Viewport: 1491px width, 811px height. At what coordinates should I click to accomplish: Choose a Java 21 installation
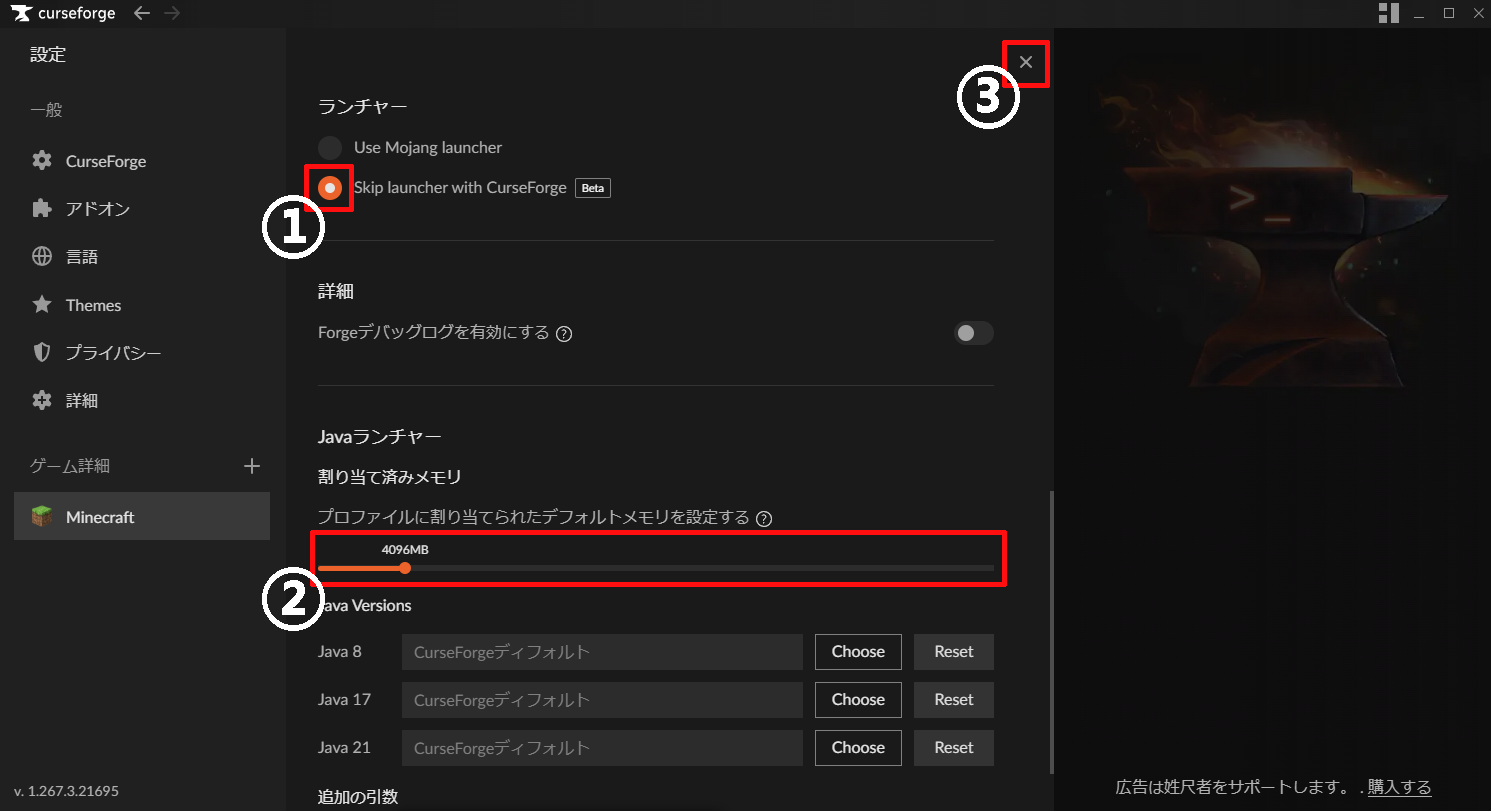[858, 748]
